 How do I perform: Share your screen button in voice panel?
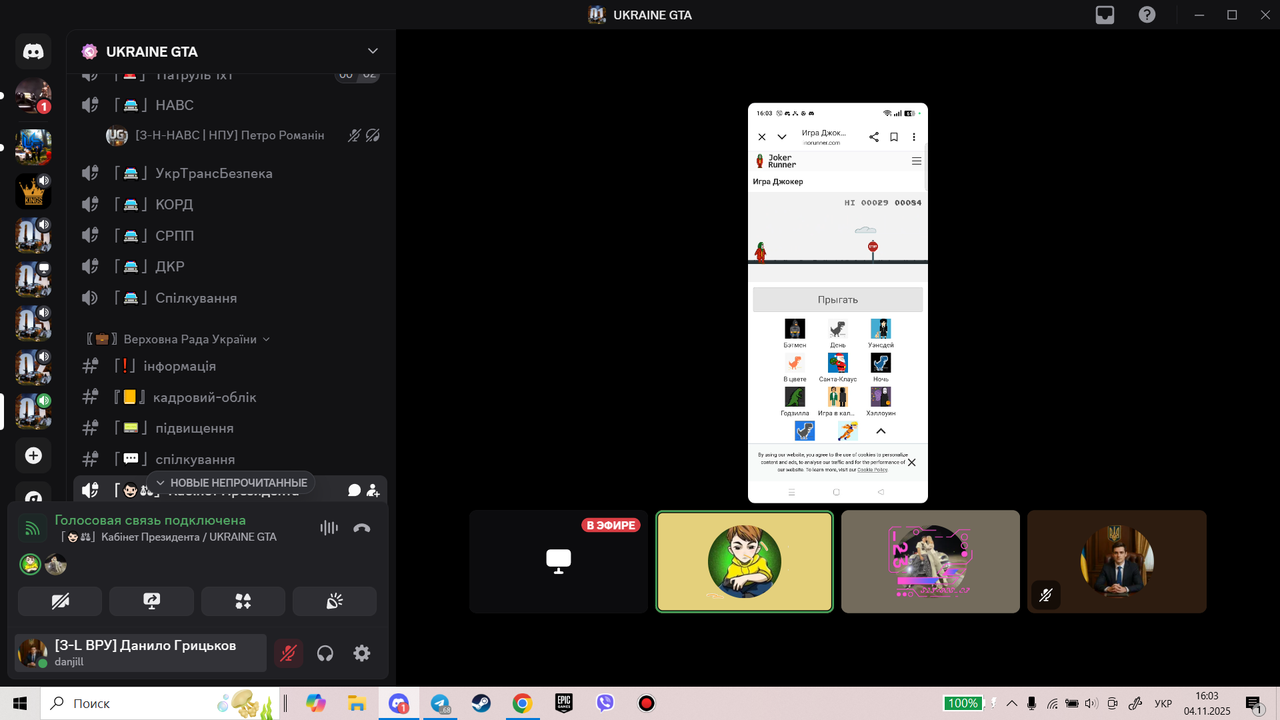tap(152, 601)
